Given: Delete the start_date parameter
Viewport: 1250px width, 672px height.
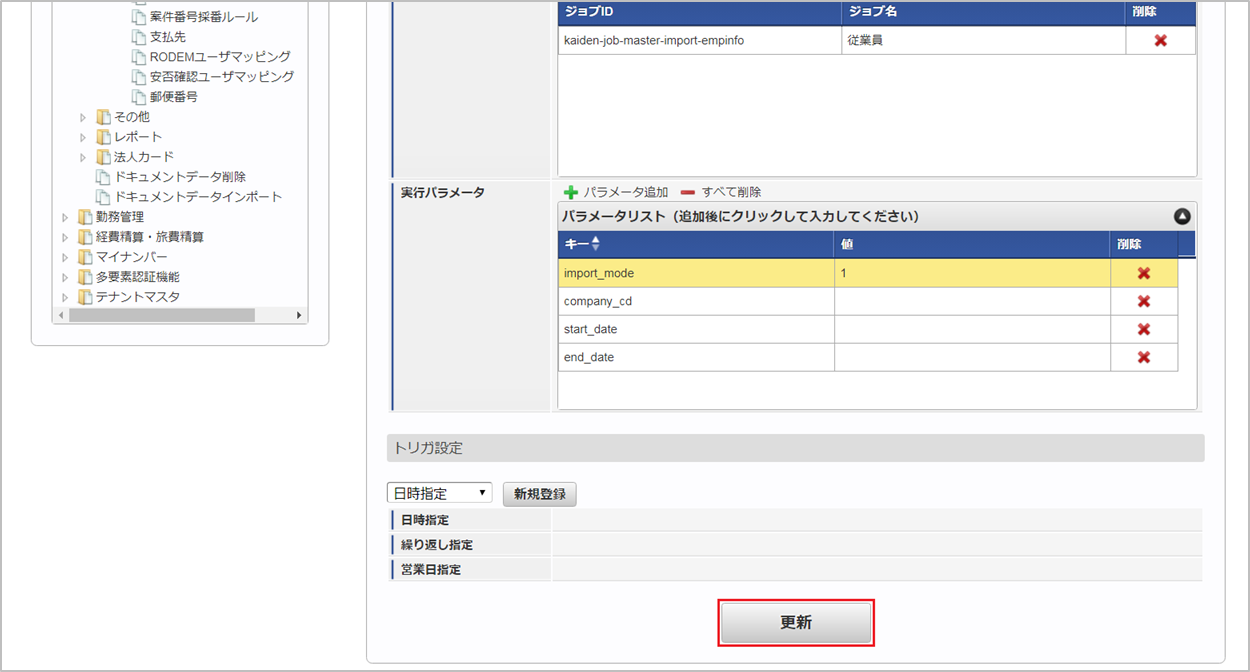Looking at the screenshot, I should click(x=1144, y=329).
